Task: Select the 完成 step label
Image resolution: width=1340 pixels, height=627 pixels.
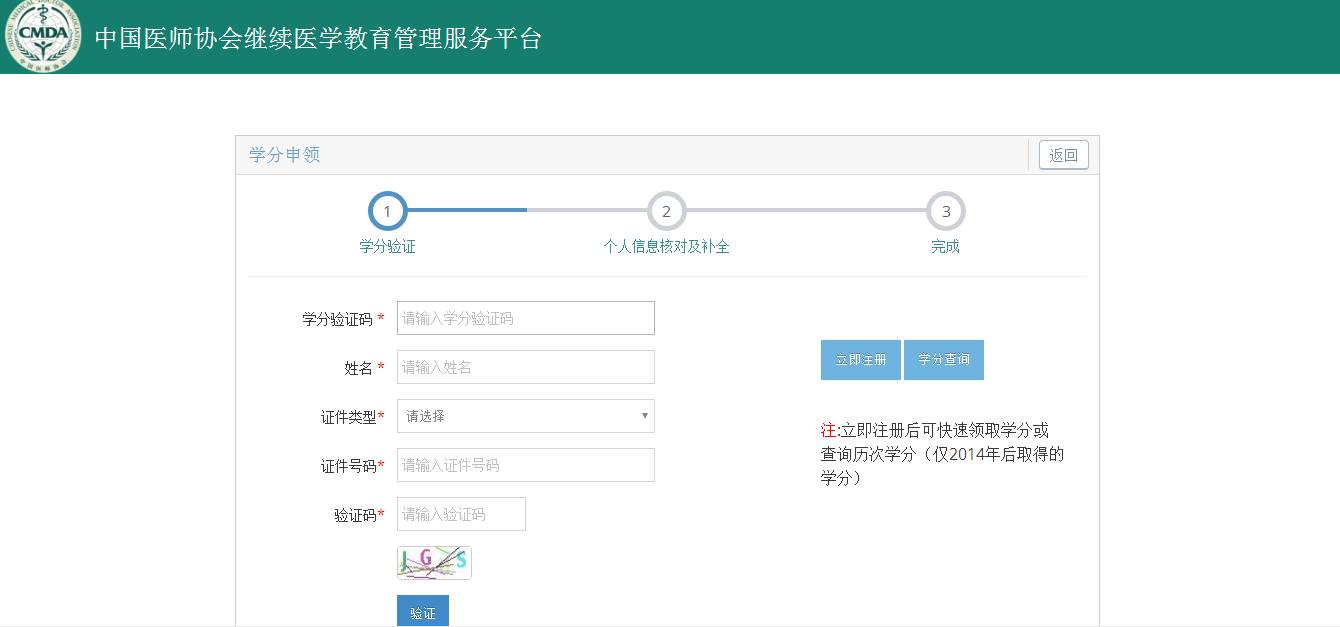Action: click(945, 247)
